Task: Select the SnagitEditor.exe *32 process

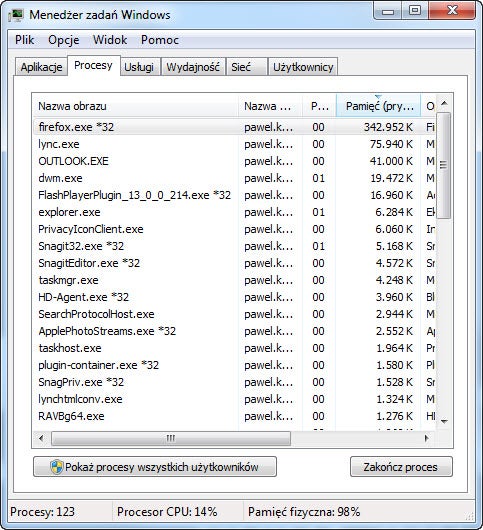Action: (x=235, y=263)
